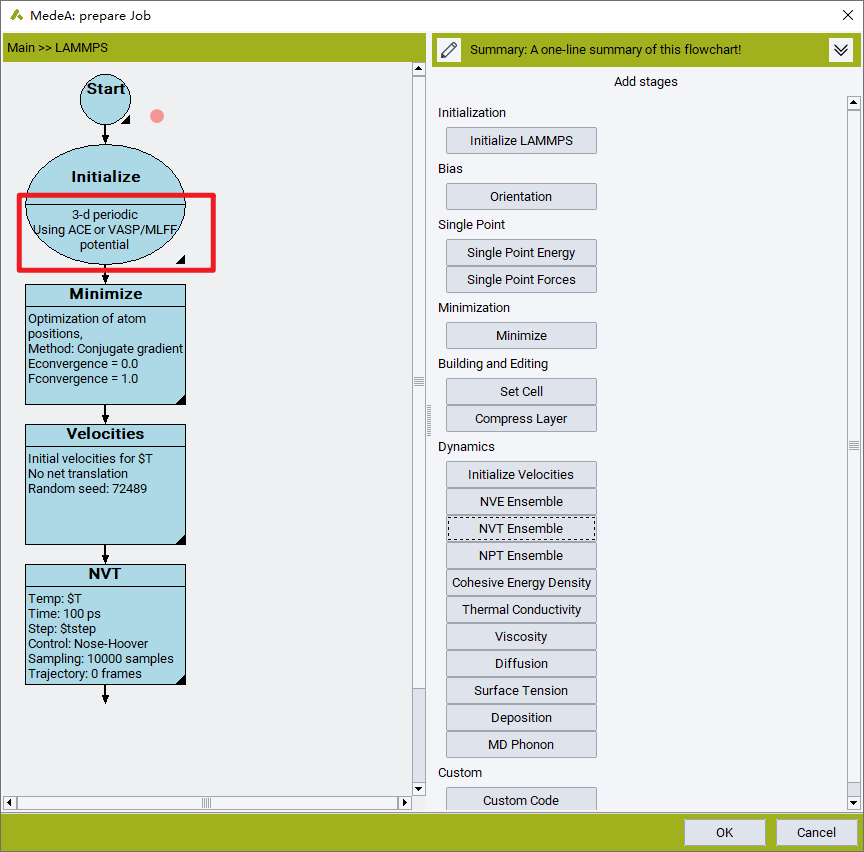Add the NVT Ensemble stage
The image size is (864, 852).
pos(521,528)
